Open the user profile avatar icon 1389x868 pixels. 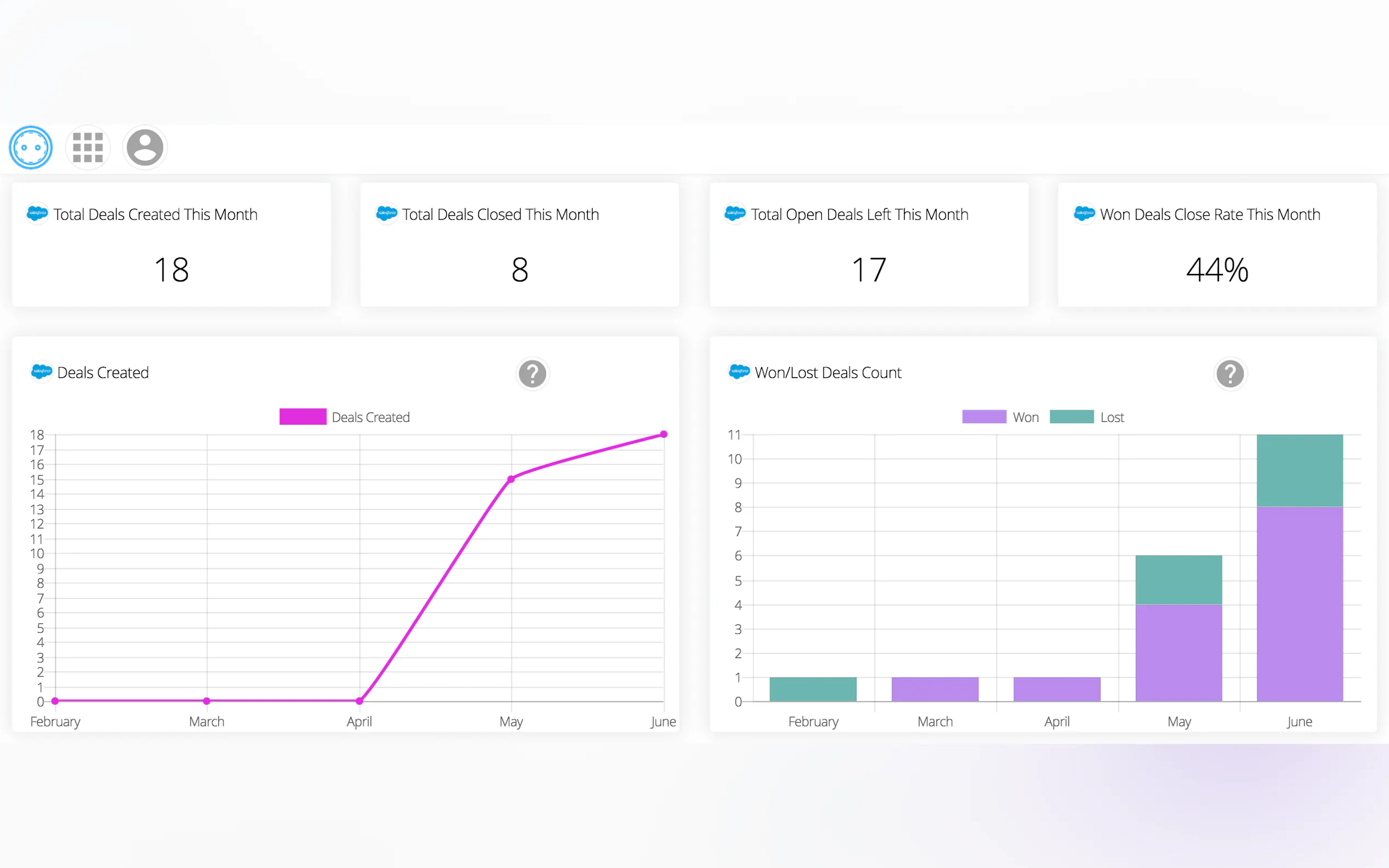click(x=145, y=148)
